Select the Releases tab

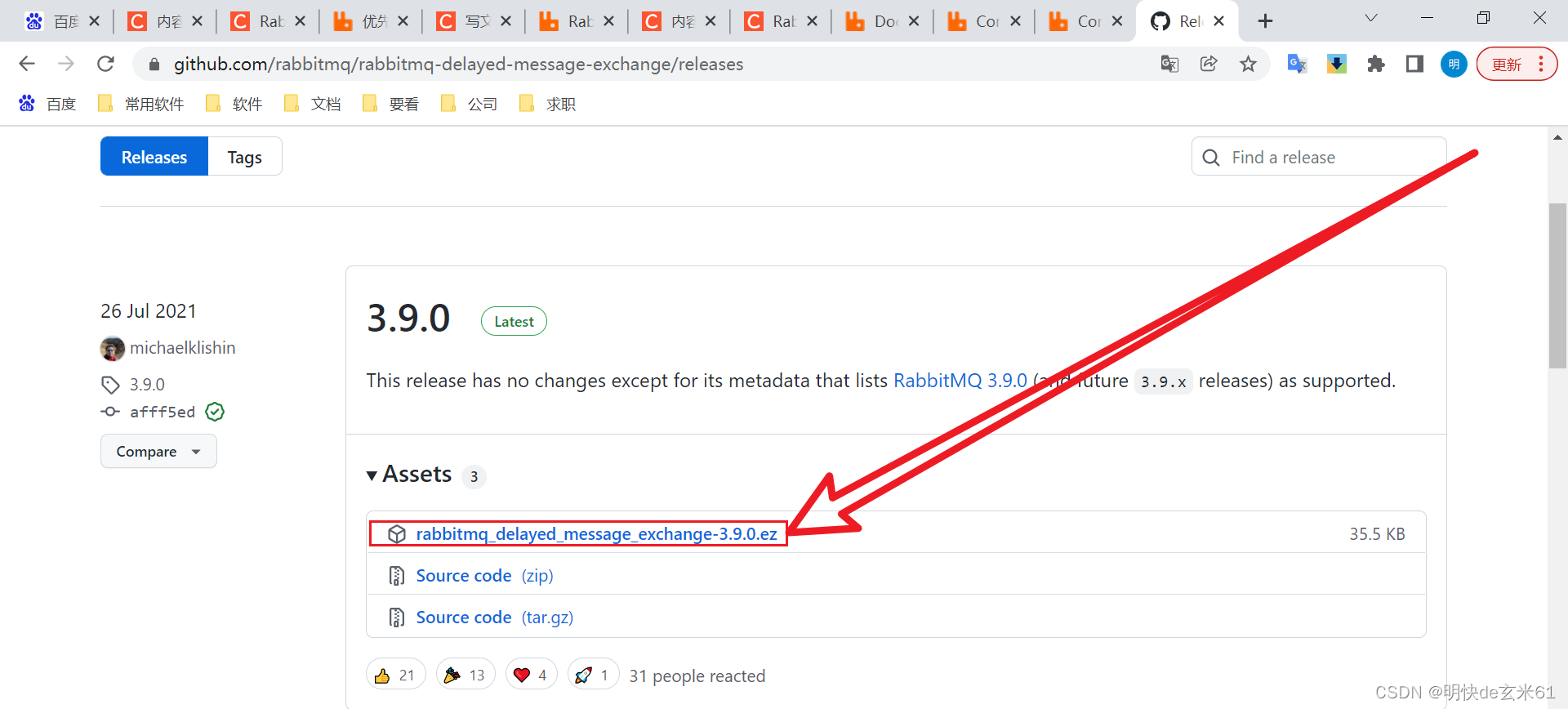(x=154, y=157)
